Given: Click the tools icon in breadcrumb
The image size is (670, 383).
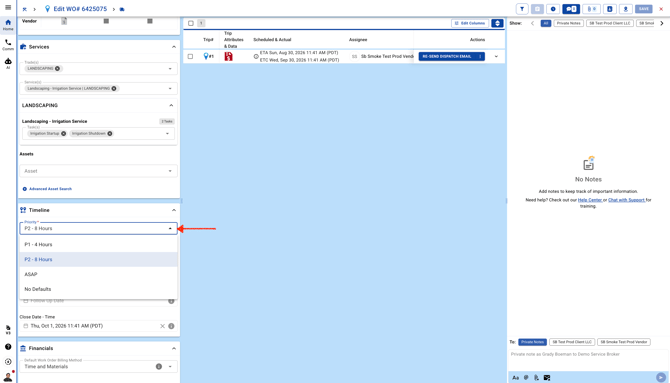Looking at the screenshot, I should [x=25, y=9].
